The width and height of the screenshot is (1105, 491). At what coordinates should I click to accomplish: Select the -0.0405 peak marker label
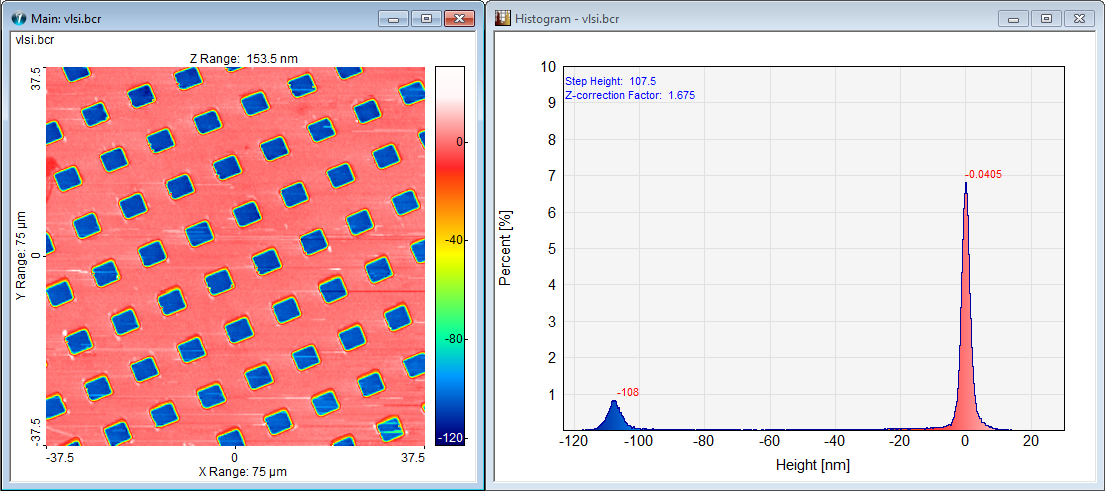(x=985, y=175)
